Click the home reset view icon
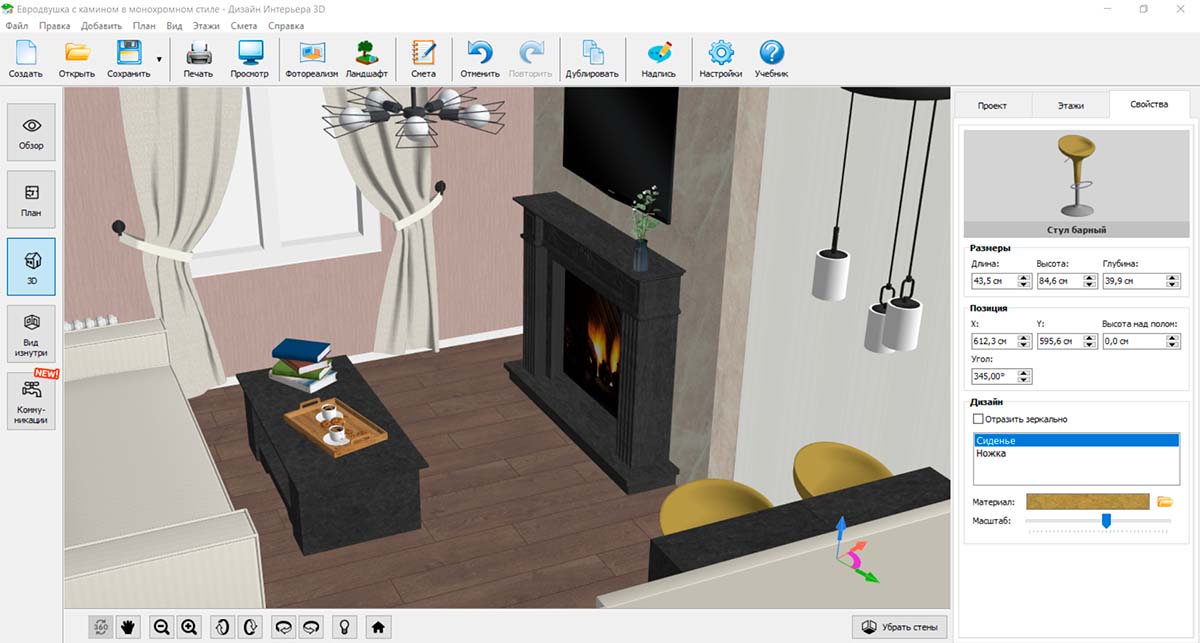This screenshot has height=643, width=1200. tap(377, 627)
